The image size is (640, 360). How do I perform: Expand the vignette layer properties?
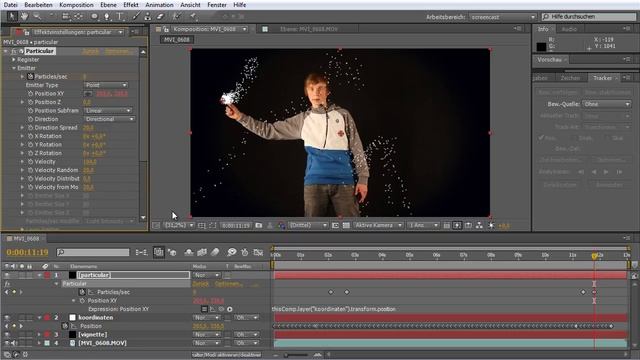tap(39, 335)
